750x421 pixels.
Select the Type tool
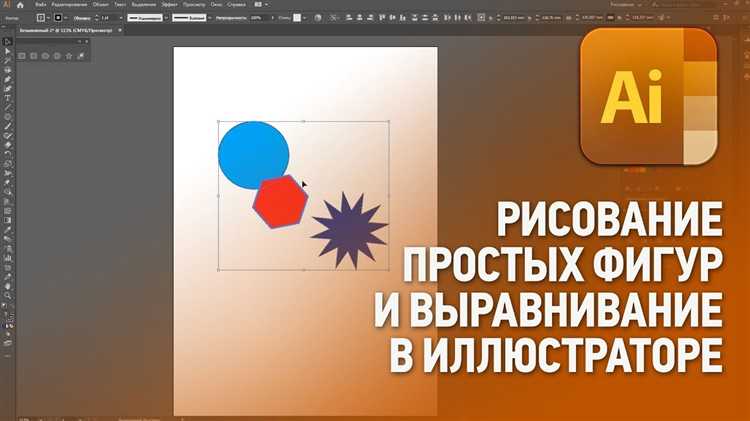pos(7,98)
